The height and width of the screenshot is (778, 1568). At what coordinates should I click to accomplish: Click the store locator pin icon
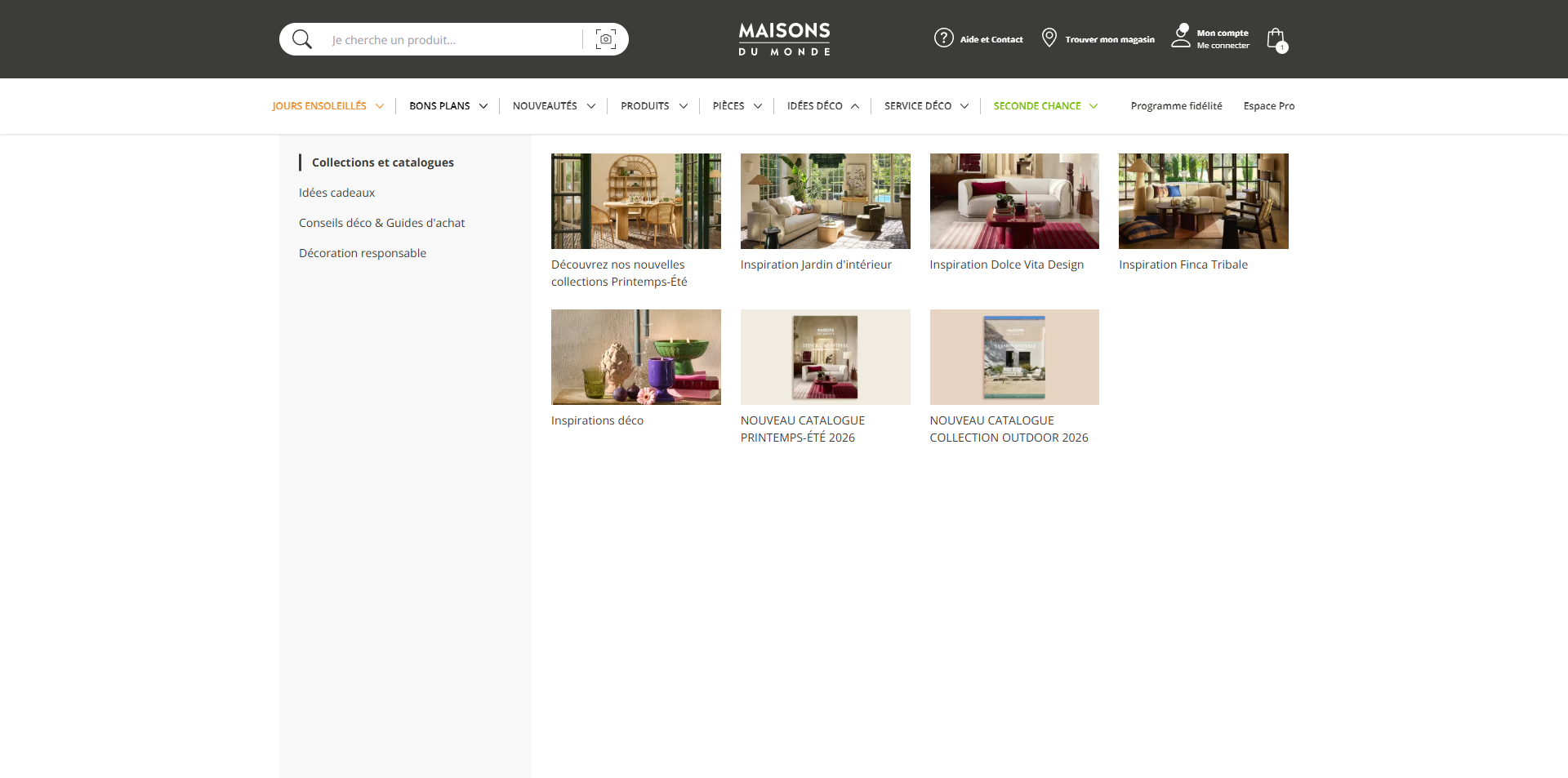click(1049, 38)
